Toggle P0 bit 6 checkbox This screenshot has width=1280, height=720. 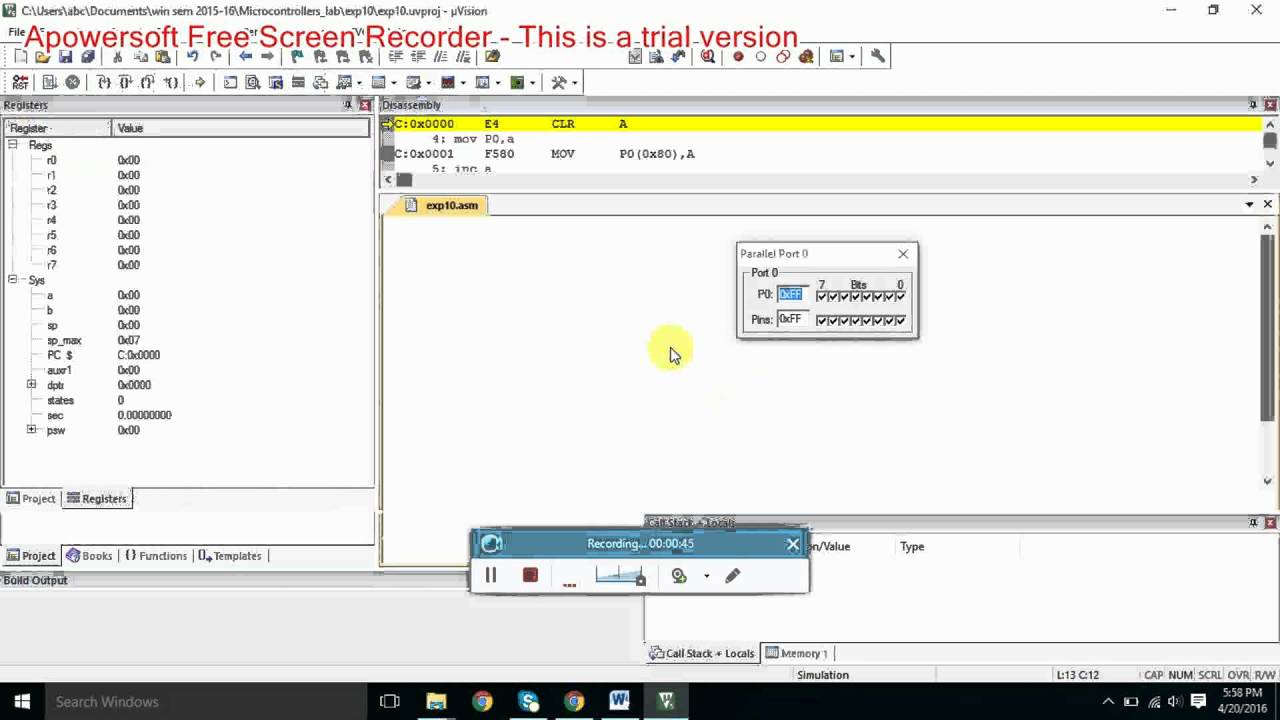tap(832, 296)
